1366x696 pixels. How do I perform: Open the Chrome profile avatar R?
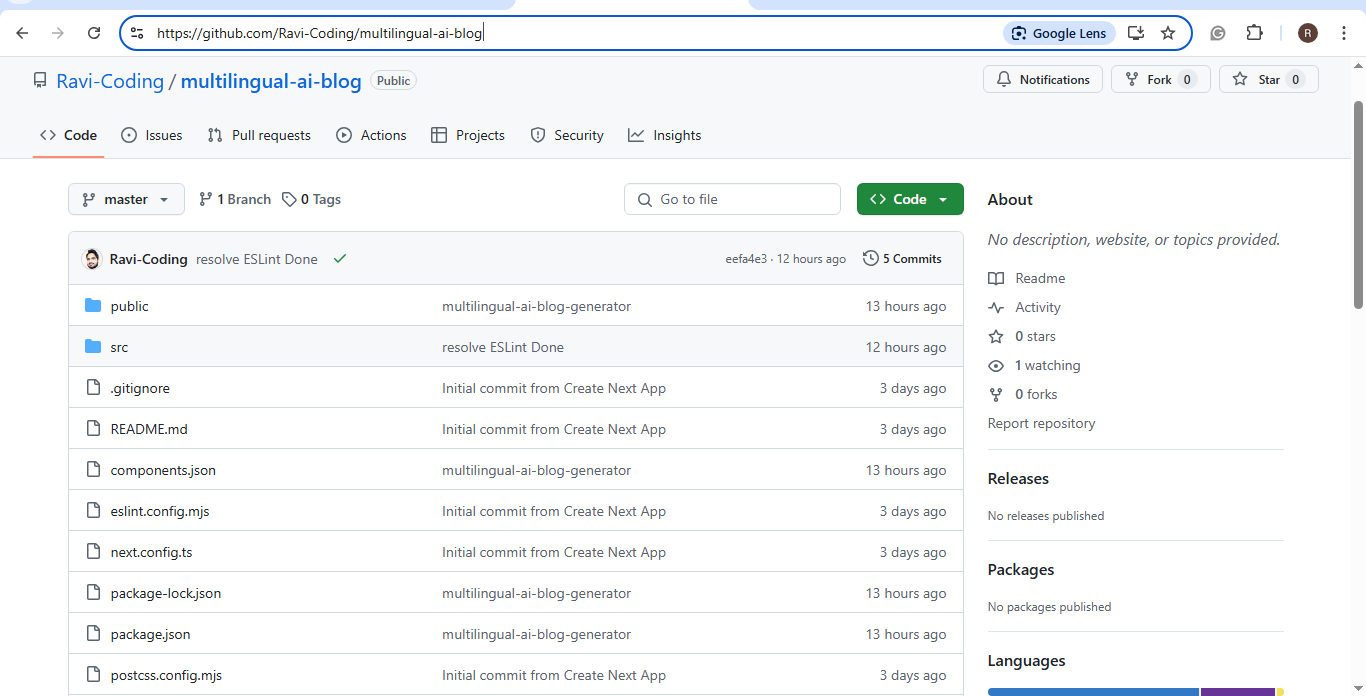[1308, 33]
